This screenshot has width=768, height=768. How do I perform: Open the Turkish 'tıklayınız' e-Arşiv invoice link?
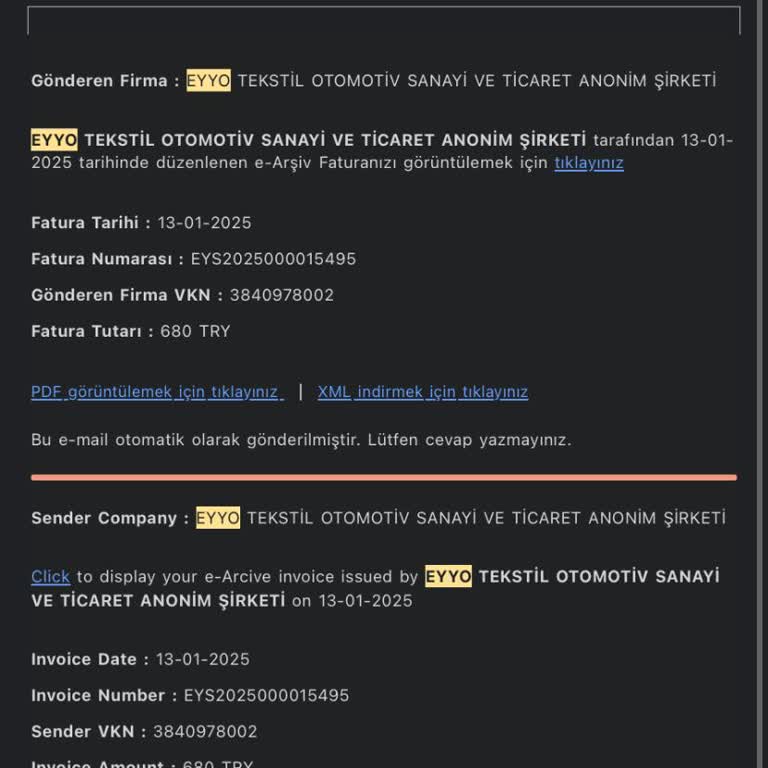(x=589, y=163)
